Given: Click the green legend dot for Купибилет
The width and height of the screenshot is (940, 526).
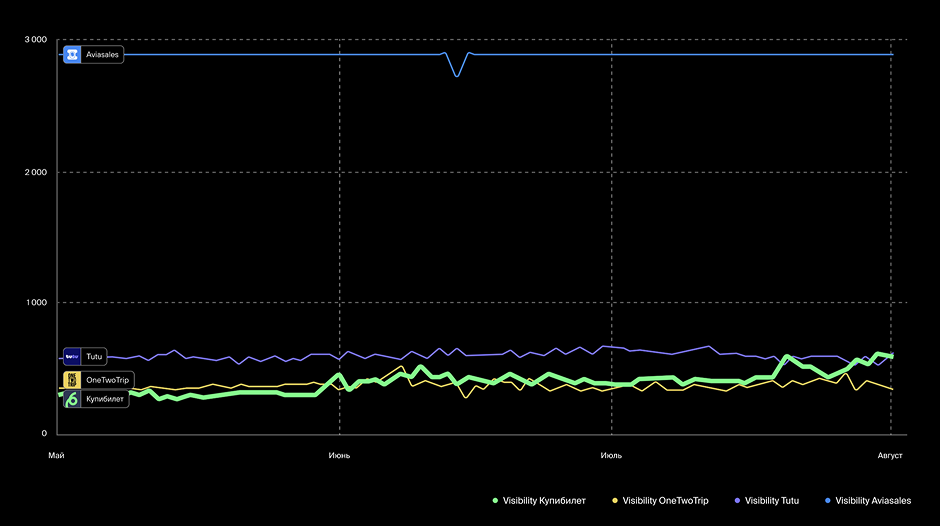Looking at the screenshot, I should pyautogui.click(x=494, y=500).
